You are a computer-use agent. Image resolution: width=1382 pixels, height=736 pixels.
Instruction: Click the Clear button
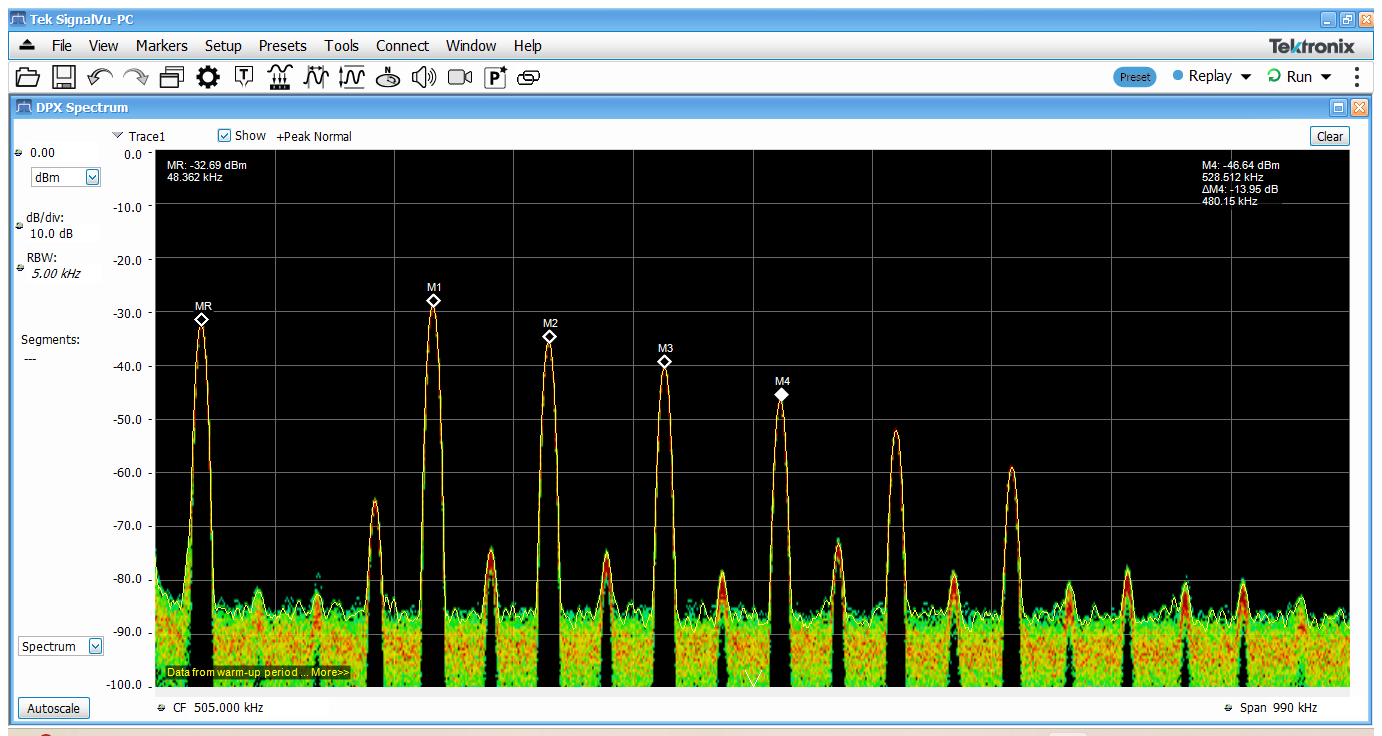point(1329,137)
